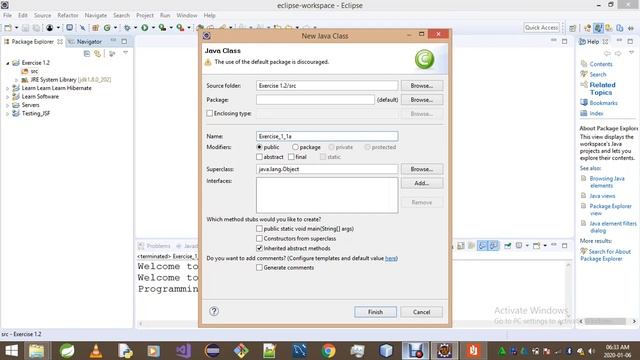Expand the Servers project

[7, 105]
